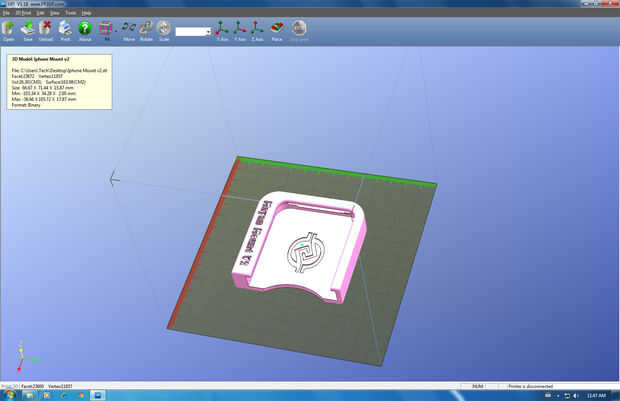Open the 3D Print menu
Viewport: 620px width, 401px height.
[x=23, y=13]
